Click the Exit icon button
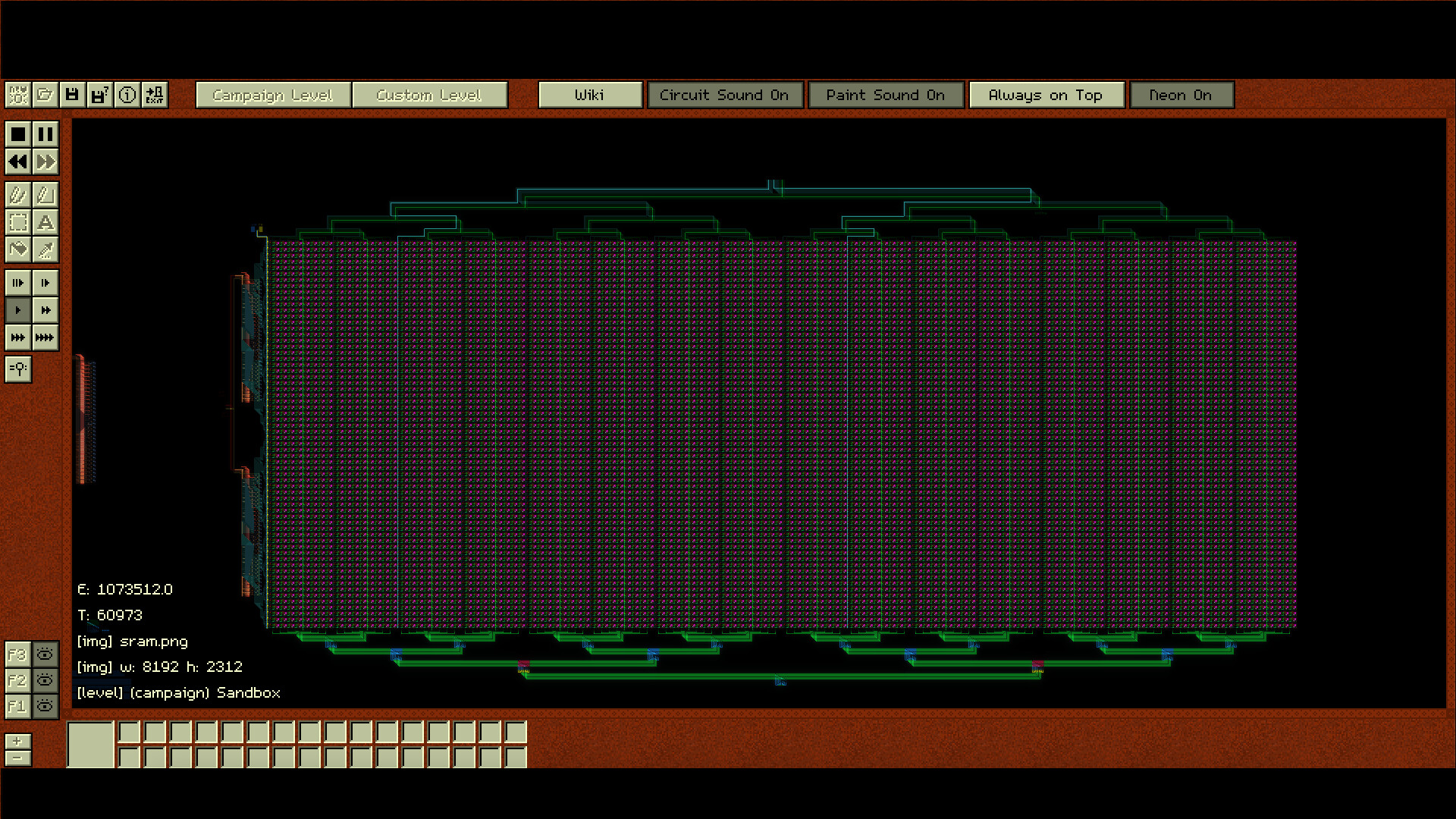 155,95
